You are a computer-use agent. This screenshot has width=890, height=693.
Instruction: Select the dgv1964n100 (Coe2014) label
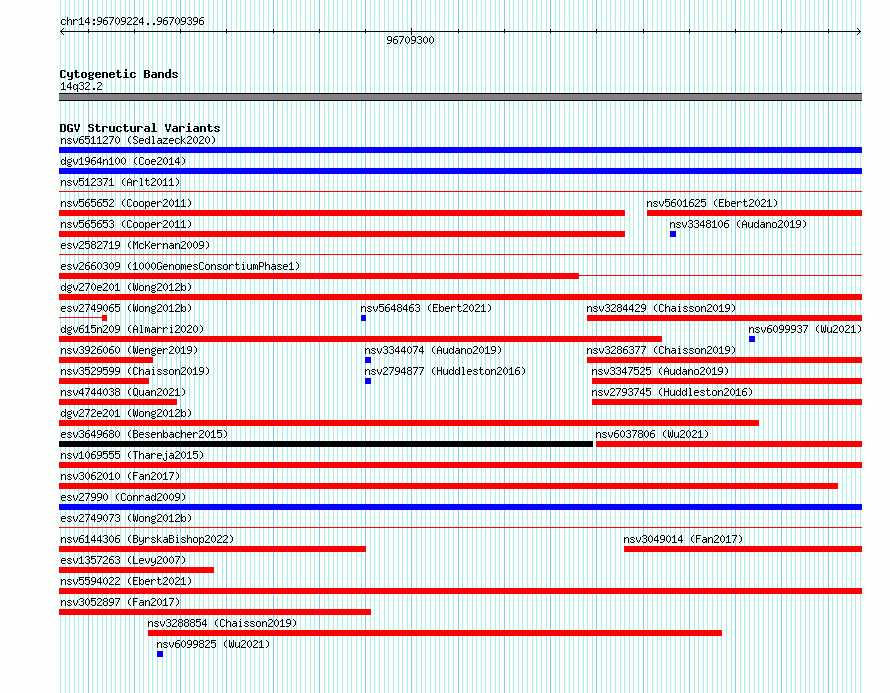[123, 161]
